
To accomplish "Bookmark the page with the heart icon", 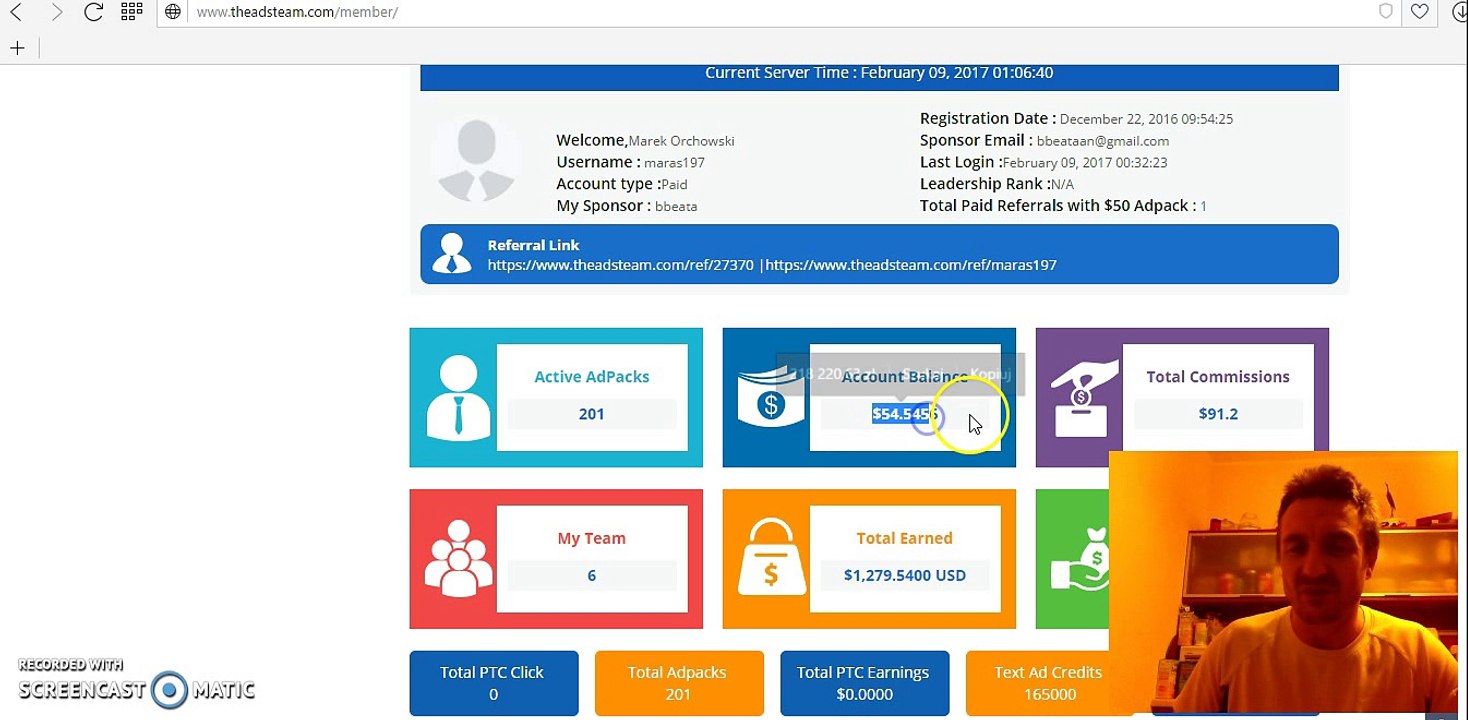I will (x=1419, y=12).
